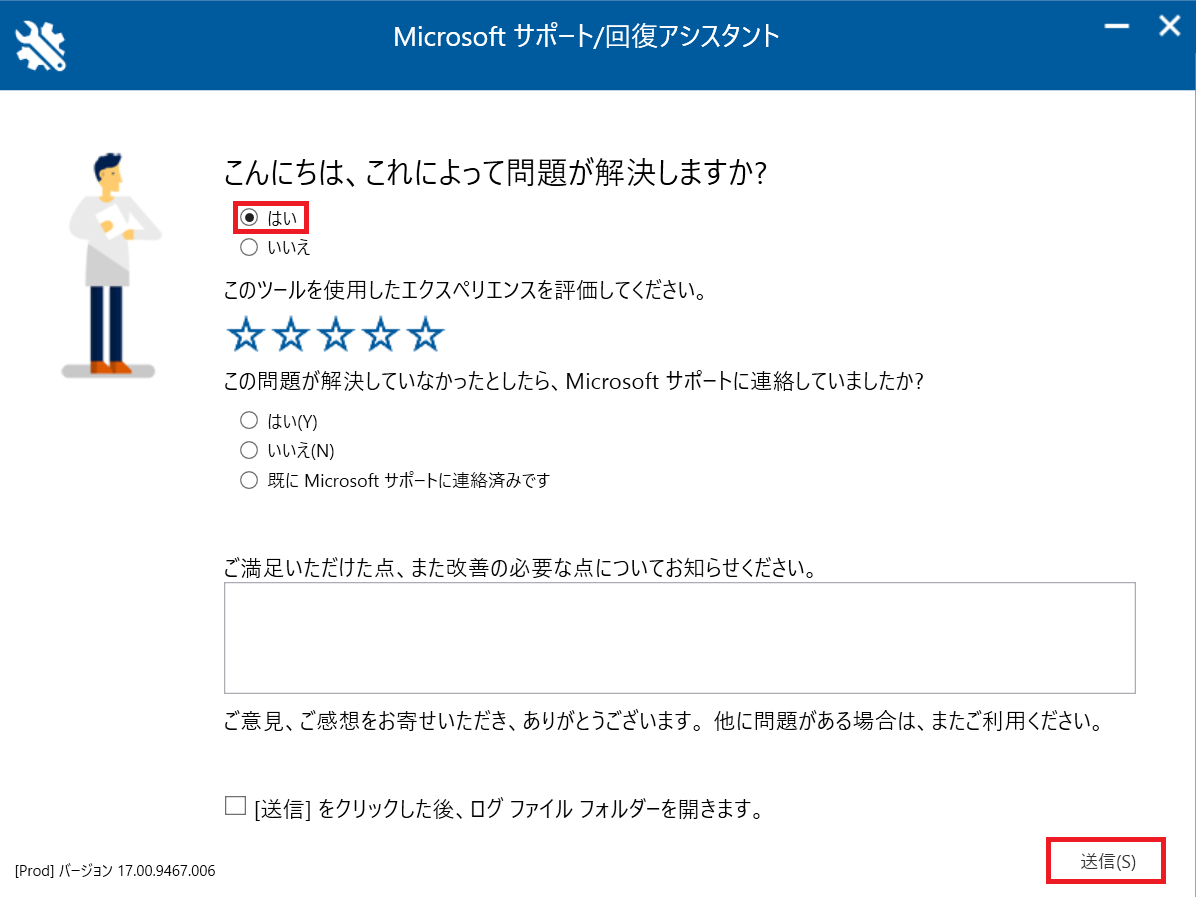The height and width of the screenshot is (897, 1196).
Task: Give a five-star rating with last star
Action: point(426,334)
